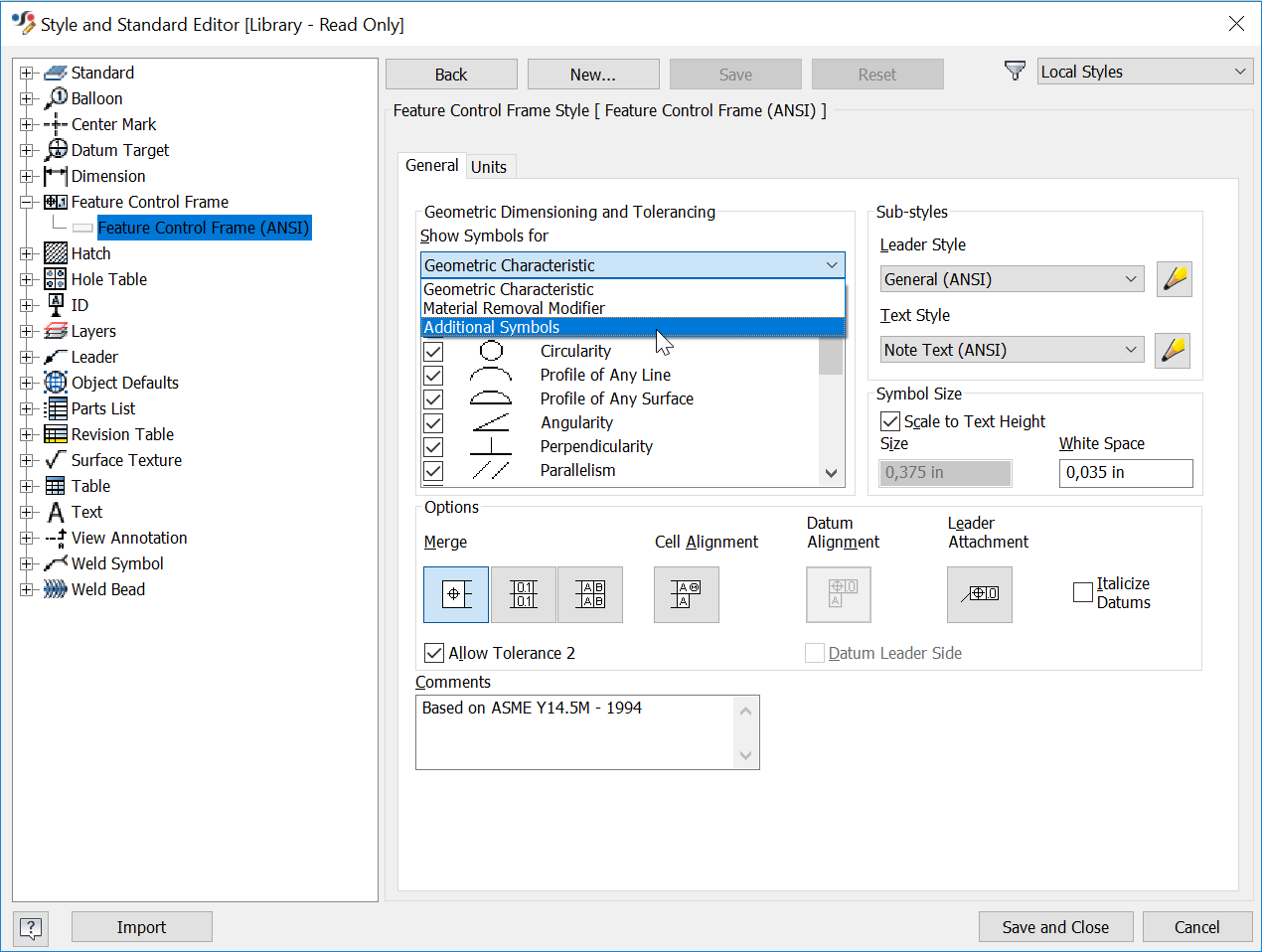Viewport: 1262px width, 952px height.
Task: Click the filter icon beside Local Styles
Action: click(1015, 71)
